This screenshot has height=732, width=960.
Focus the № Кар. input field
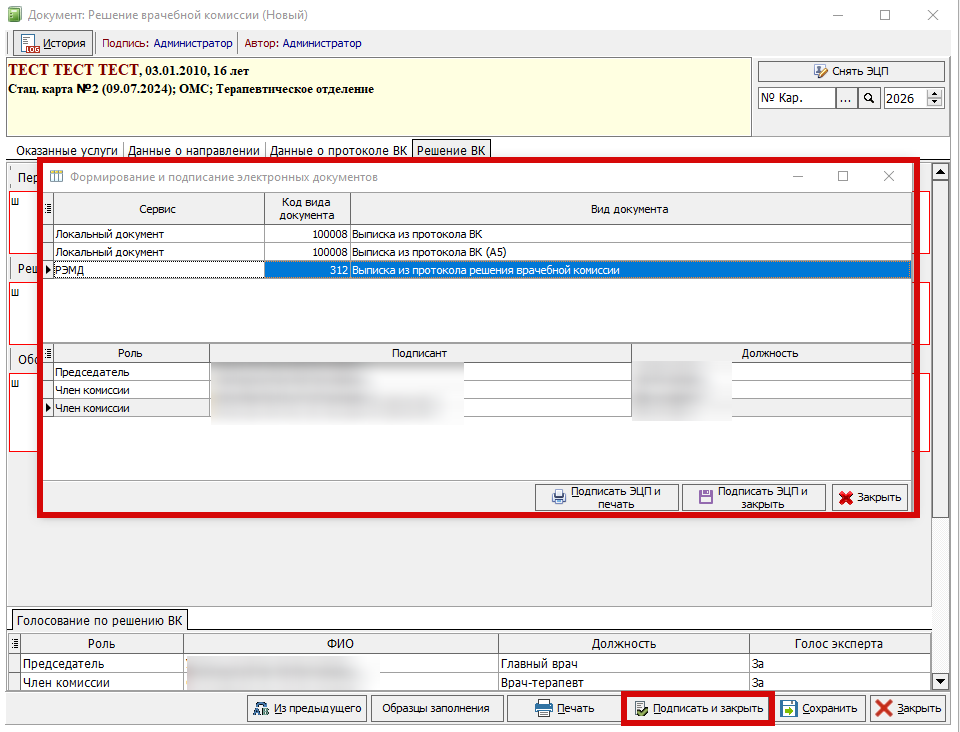pyautogui.click(x=795, y=98)
